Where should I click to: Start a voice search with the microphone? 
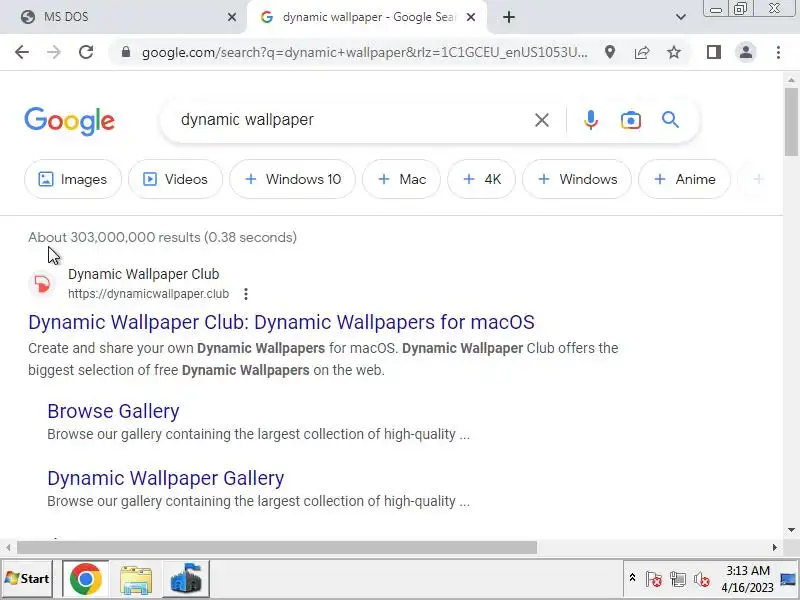pos(591,120)
